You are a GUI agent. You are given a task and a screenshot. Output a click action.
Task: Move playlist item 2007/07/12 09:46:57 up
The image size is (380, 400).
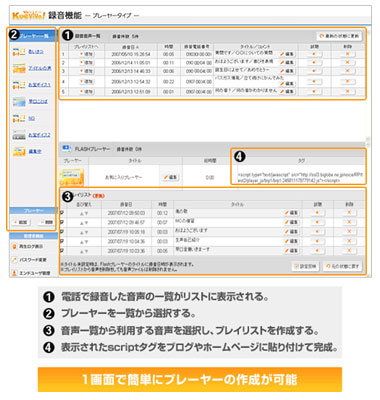[x=82, y=223]
